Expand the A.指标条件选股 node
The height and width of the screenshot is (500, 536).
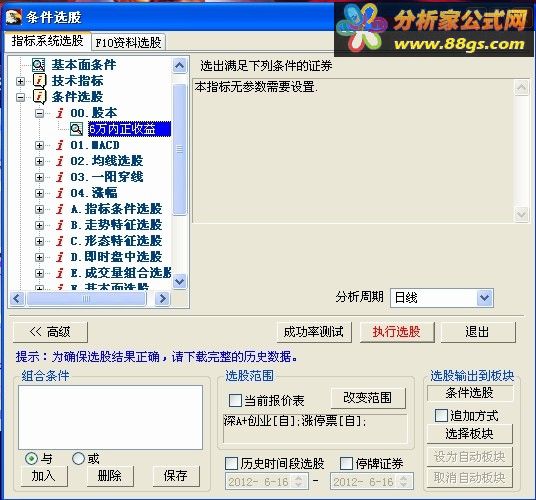39,210
